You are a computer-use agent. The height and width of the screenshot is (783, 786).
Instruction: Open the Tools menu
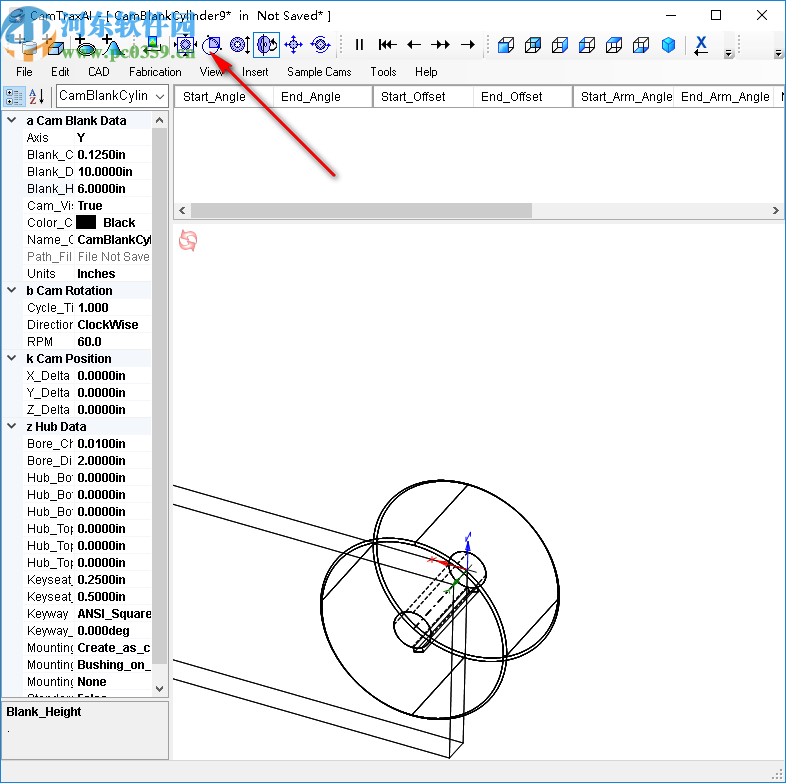(383, 72)
